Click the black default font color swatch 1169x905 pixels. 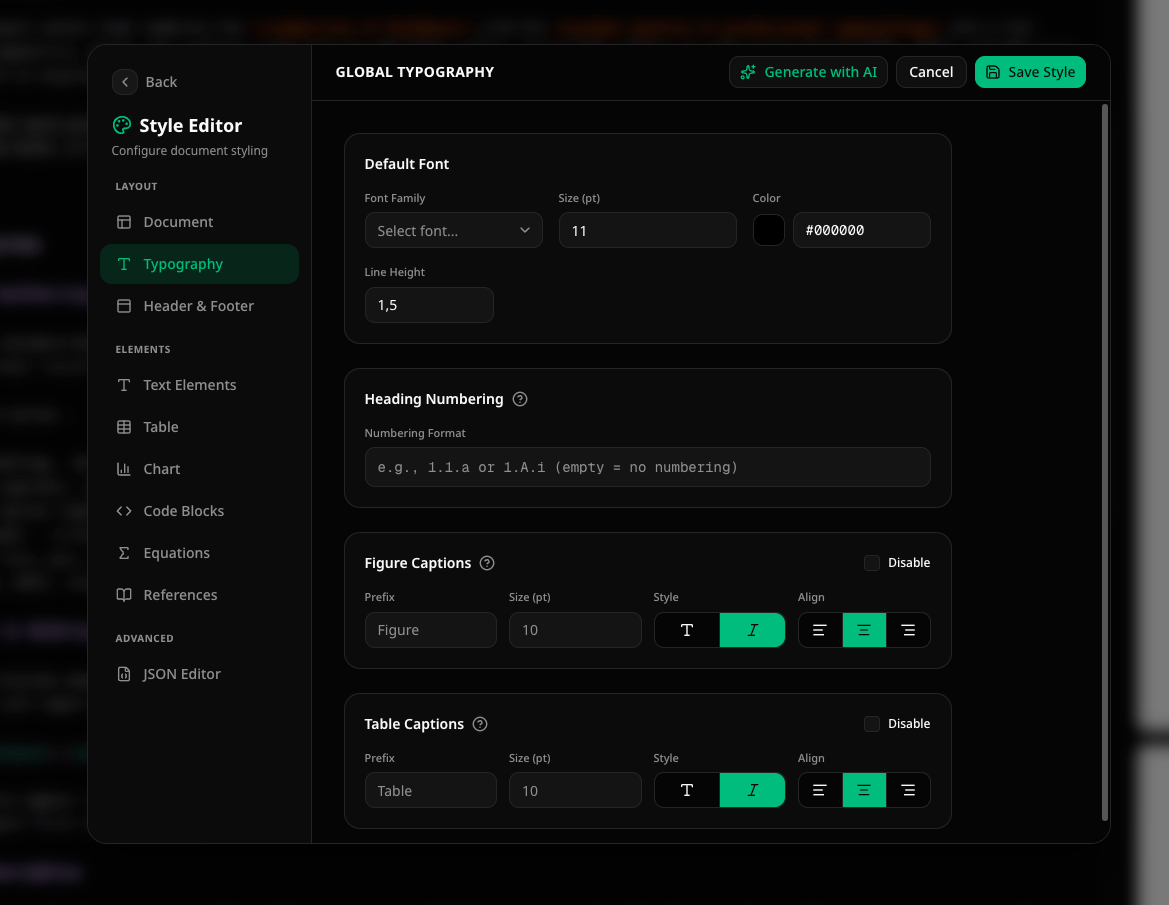pos(769,230)
